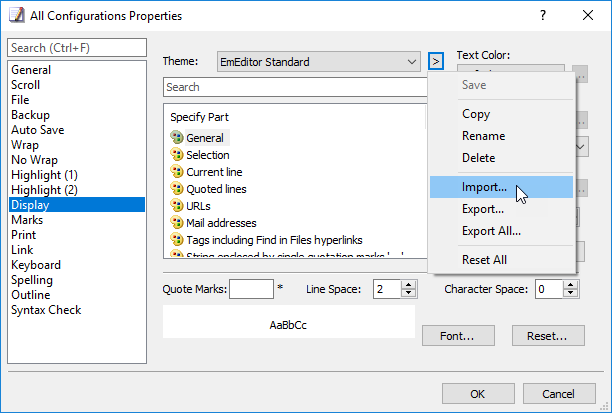This screenshot has width=612, height=413.
Task: Decrease the Character Space value
Action: point(570,294)
